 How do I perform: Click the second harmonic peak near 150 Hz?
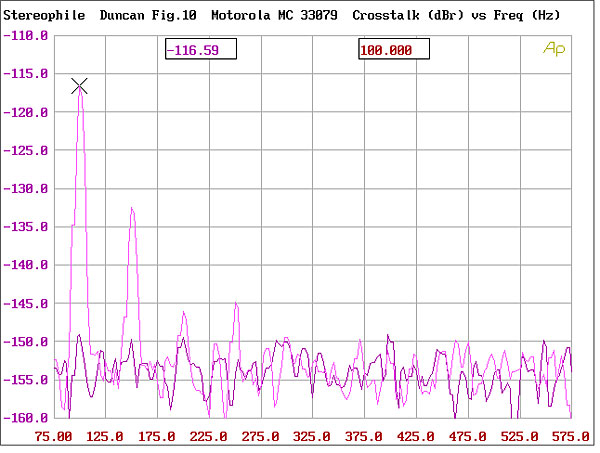tap(132, 209)
